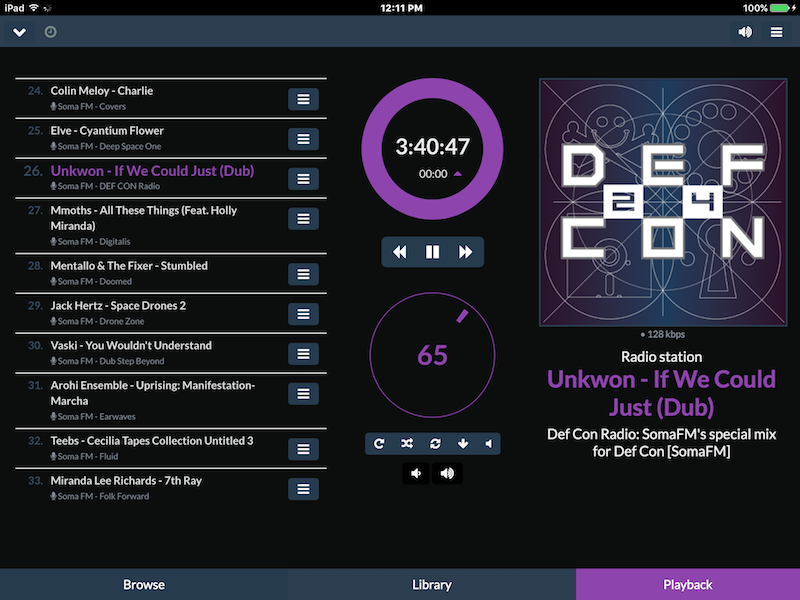Raise the volume with the volume-up button
This screenshot has height=600, width=800.
tap(447, 473)
